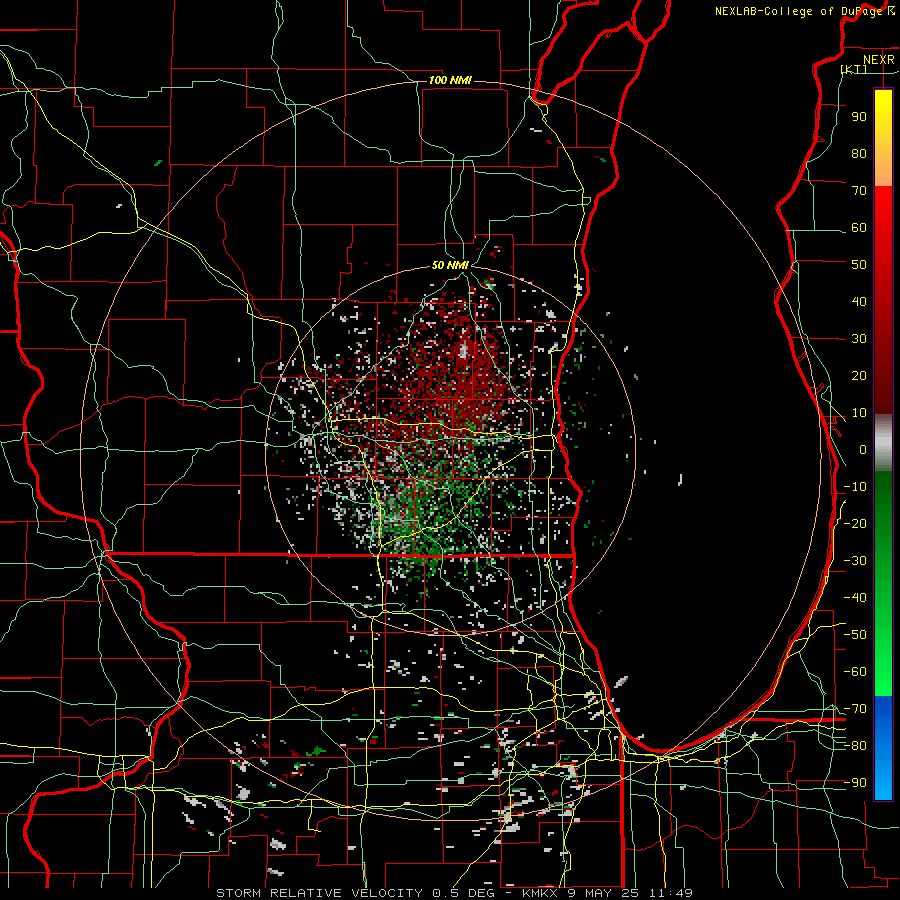Select the positive 30 knot scale label
Image resolution: width=900 pixels, height=900 pixels.
click(859, 339)
